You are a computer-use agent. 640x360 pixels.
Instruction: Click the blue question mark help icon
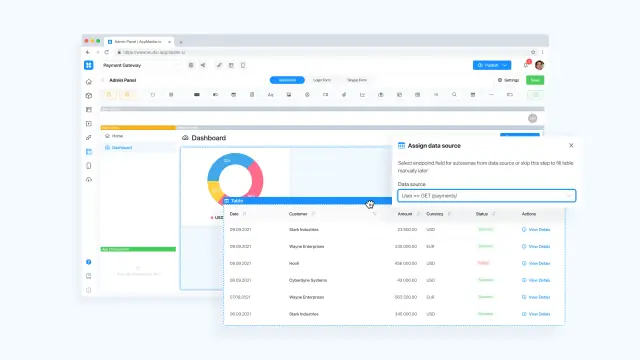(89, 262)
